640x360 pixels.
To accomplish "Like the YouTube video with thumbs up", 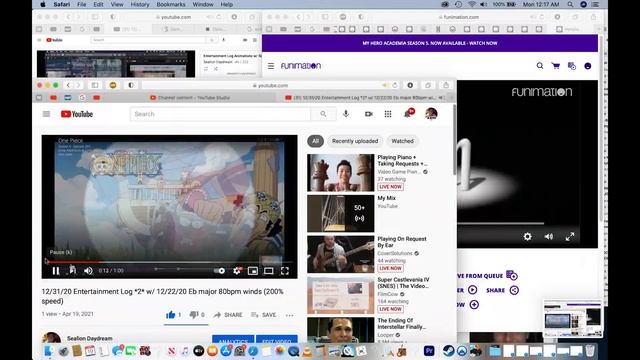I will point(173,315).
